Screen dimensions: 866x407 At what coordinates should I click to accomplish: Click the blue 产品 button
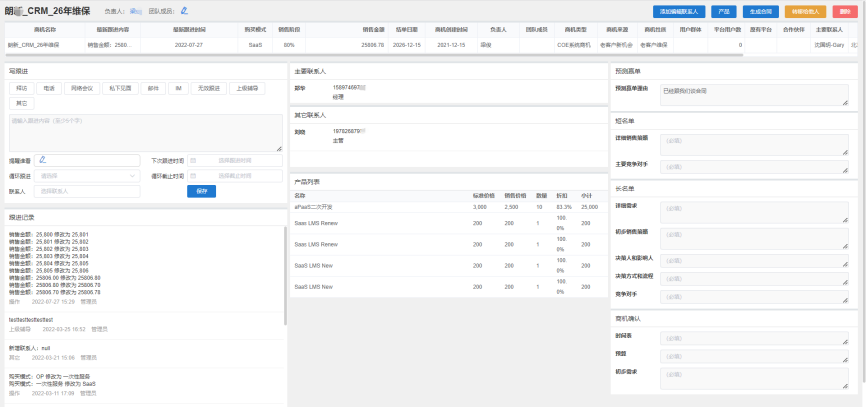coord(724,12)
